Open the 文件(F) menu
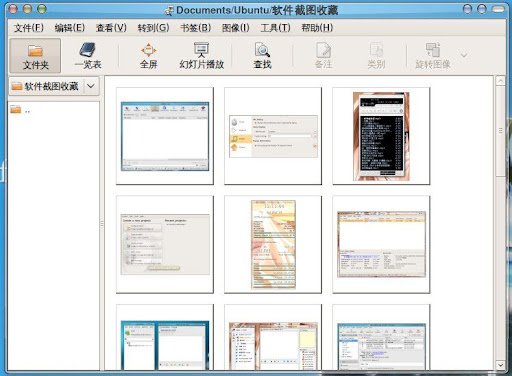512x376 pixels. [x=29, y=28]
